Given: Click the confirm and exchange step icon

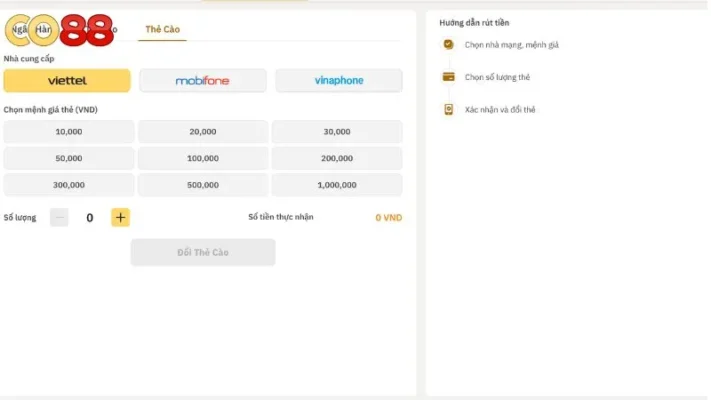Looking at the screenshot, I should coord(449,109).
